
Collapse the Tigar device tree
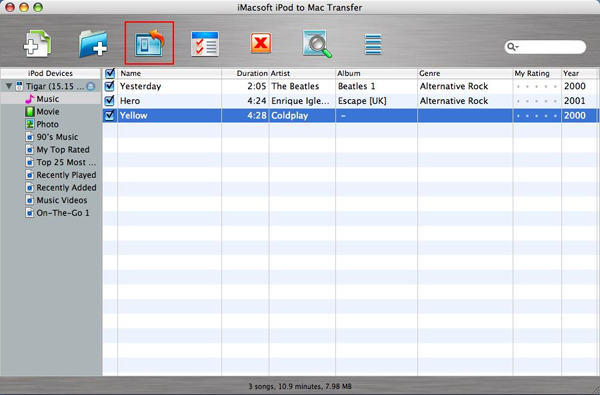8,87
